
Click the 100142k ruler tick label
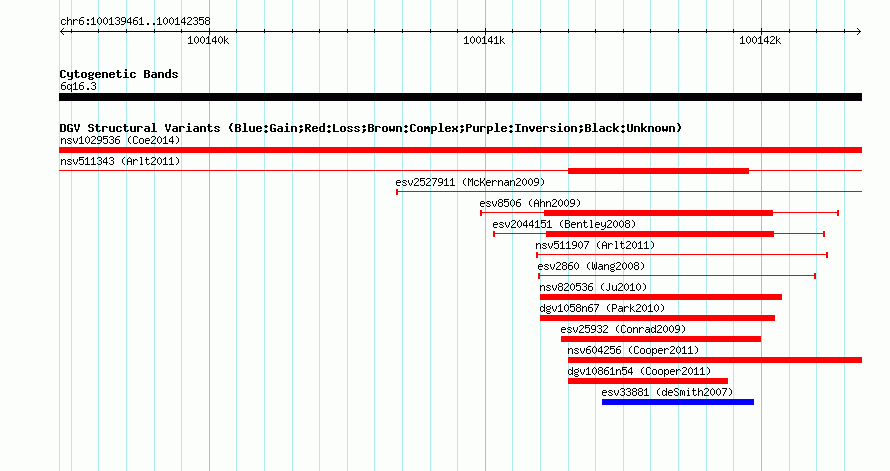tap(760, 40)
